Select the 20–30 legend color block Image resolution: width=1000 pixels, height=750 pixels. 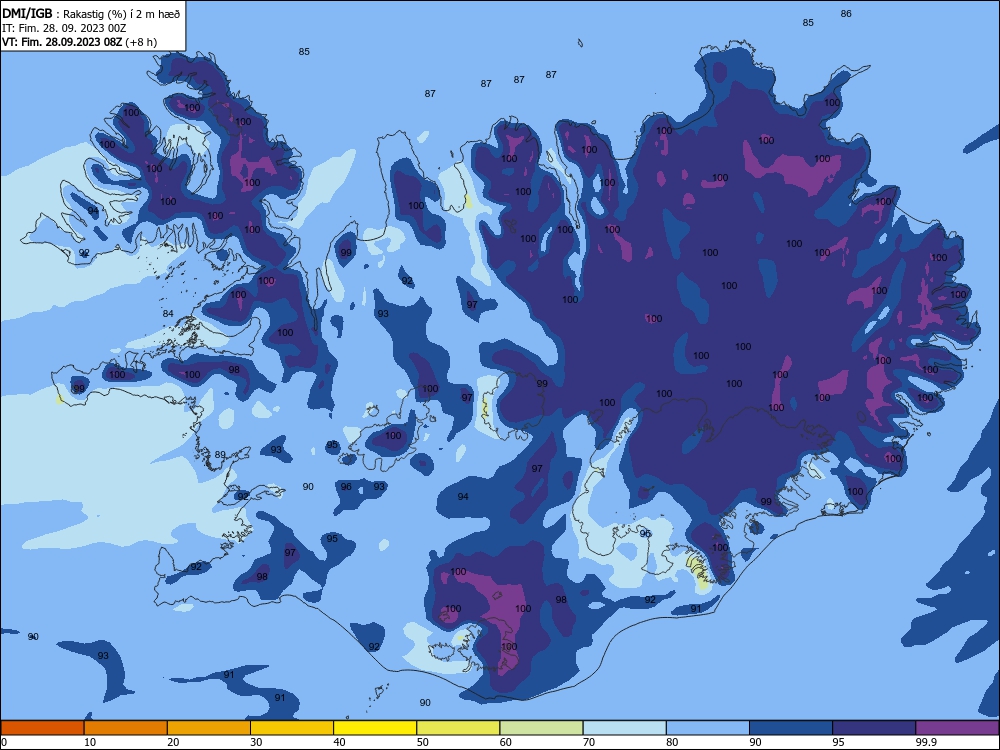pos(209,728)
